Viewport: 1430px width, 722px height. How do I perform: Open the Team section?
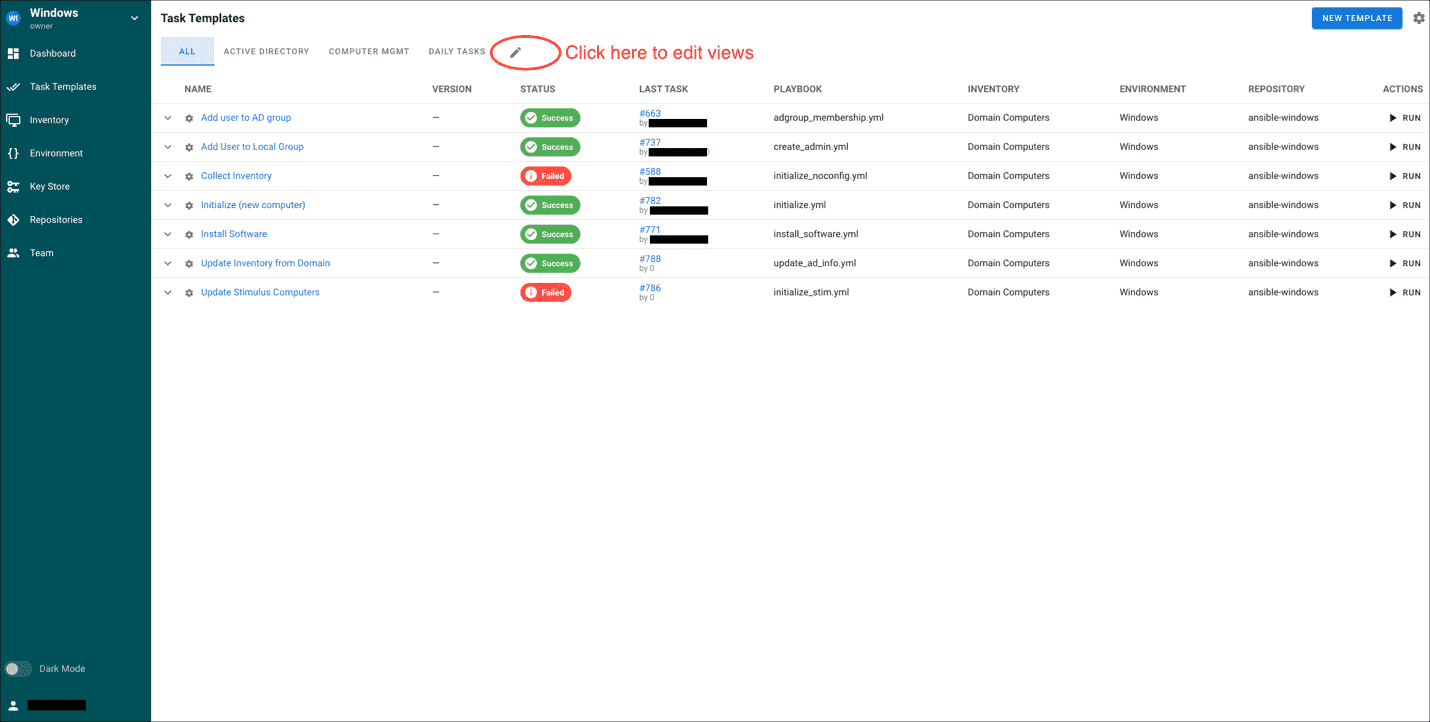pyautogui.click(x=41, y=252)
